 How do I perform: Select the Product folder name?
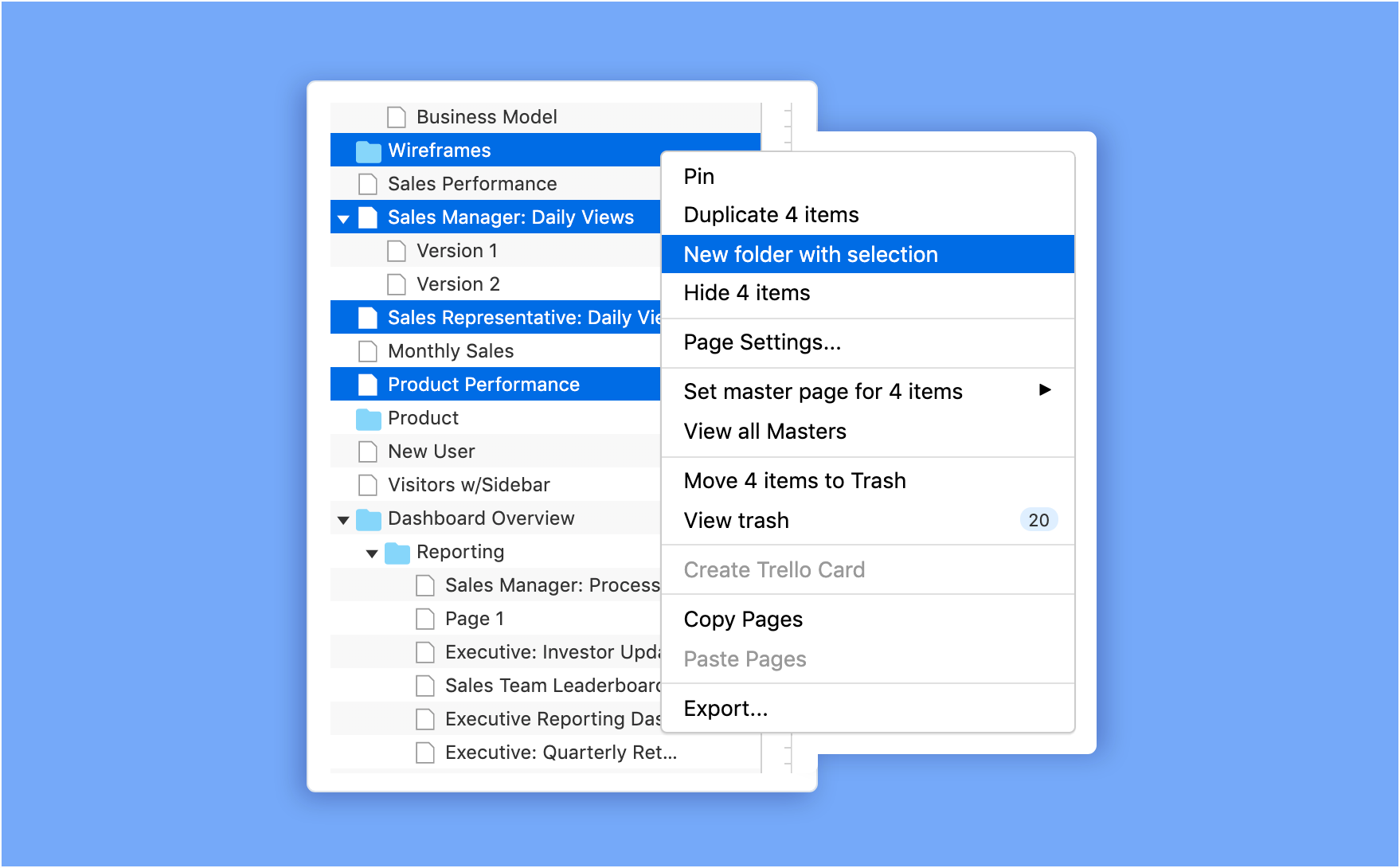(423, 418)
